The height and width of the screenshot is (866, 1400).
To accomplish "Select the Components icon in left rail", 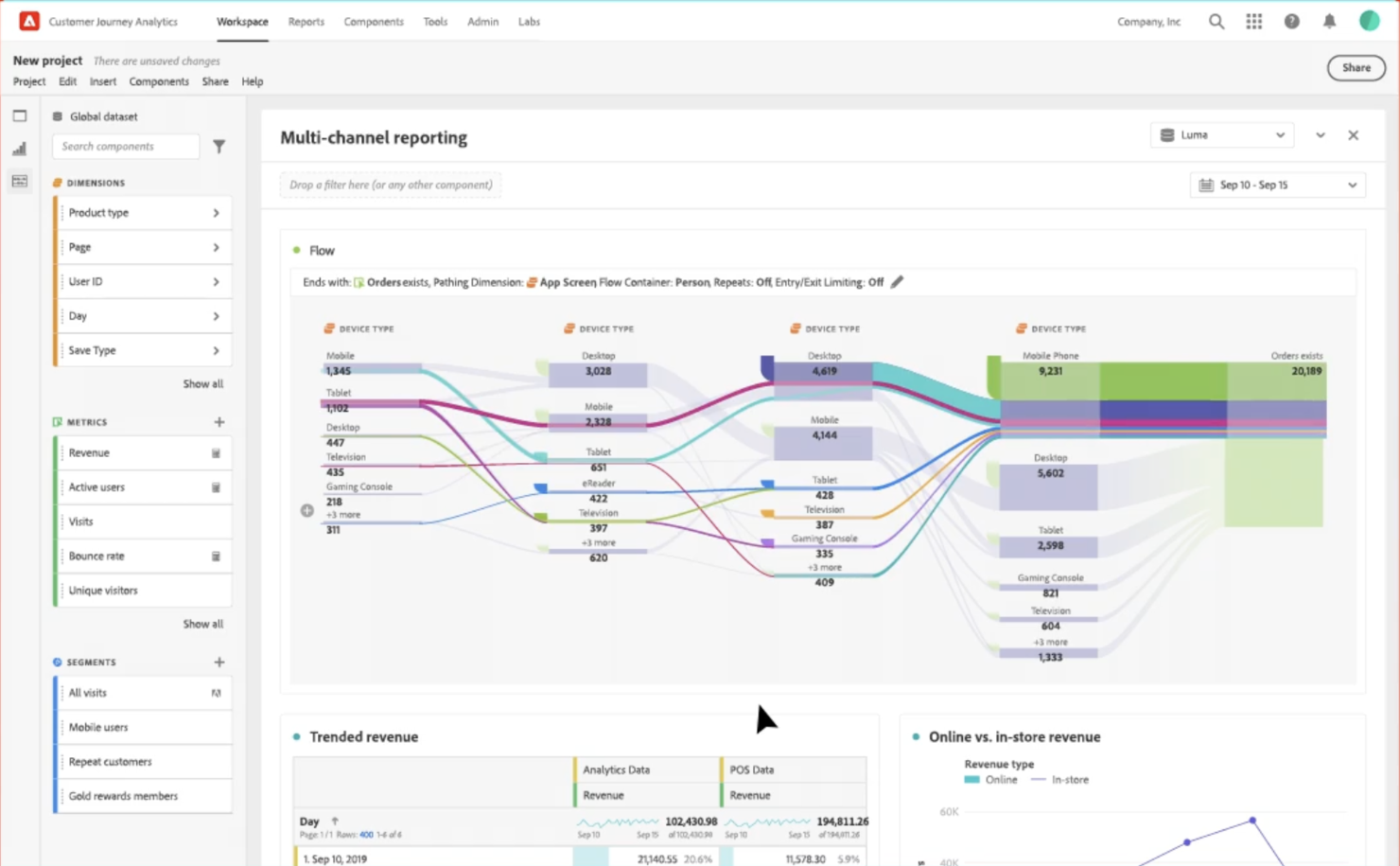I will (20, 181).
